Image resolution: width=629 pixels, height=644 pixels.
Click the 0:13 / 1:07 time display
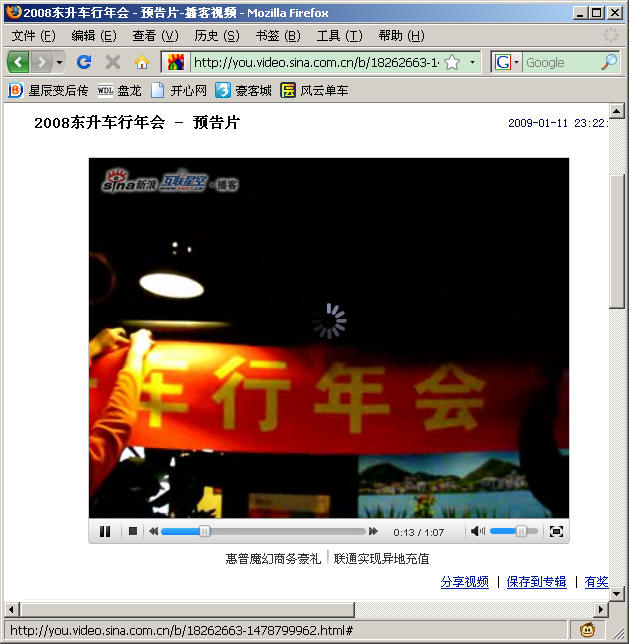click(x=418, y=532)
